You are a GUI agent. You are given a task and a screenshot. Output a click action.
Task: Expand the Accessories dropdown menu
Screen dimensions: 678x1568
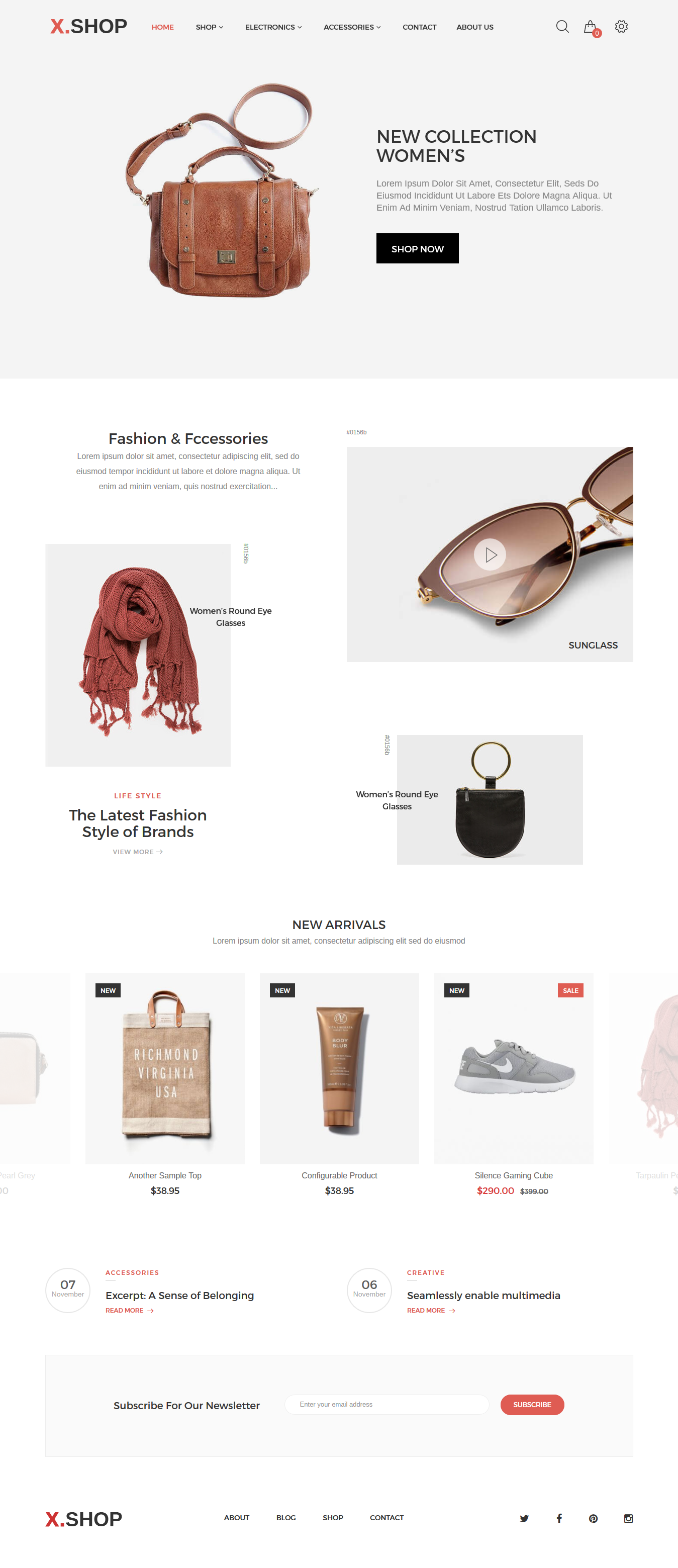[x=352, y=27]
